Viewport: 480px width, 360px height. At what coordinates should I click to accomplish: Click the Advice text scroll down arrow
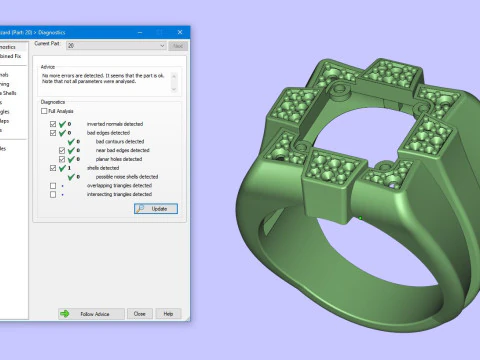click(x=174, y=89)
